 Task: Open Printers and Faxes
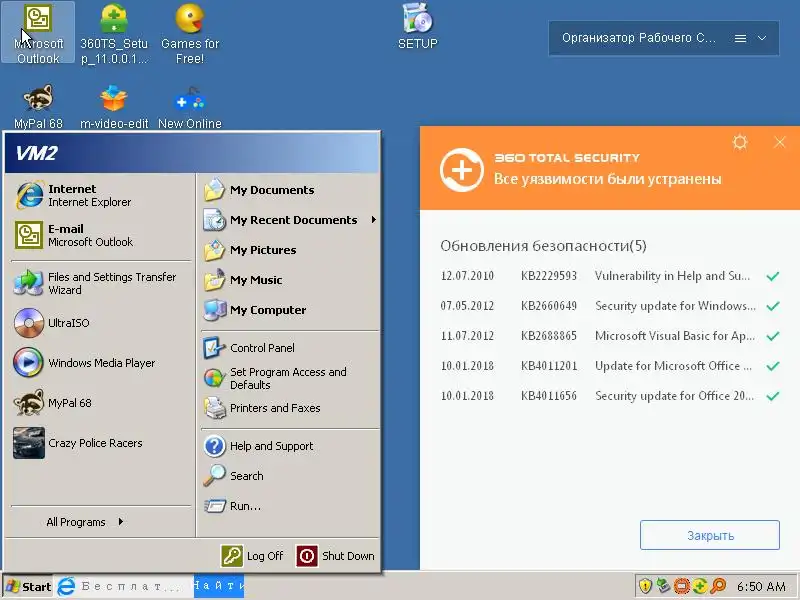pyautogui.click(x=290, y=408)
